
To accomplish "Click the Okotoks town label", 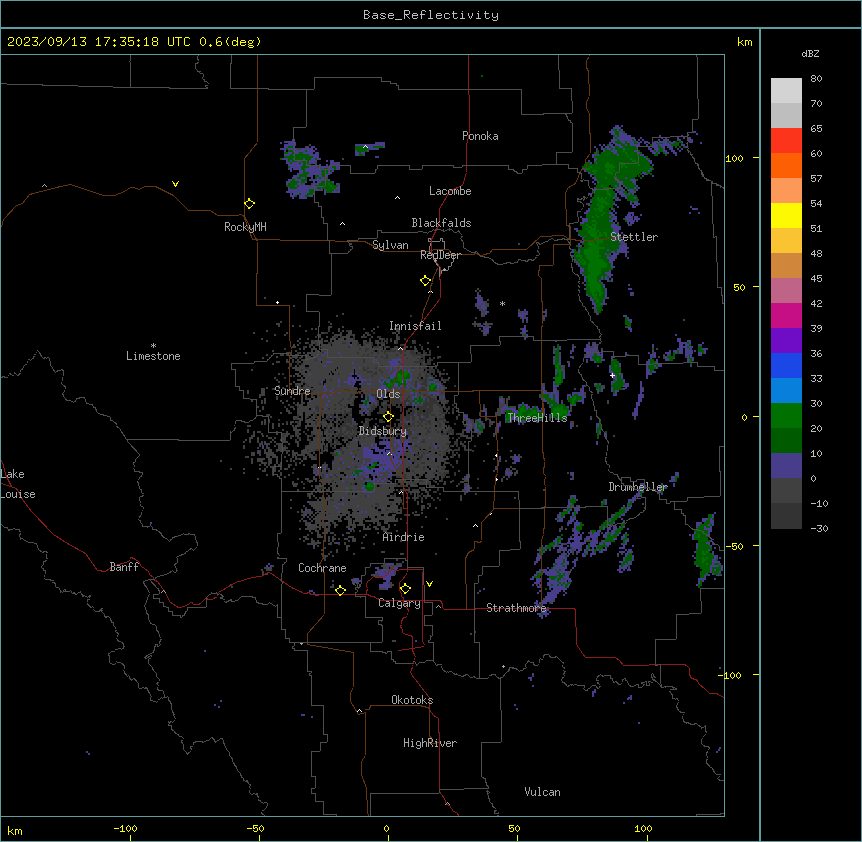I will pyautogui.click(x=412, y=700).
